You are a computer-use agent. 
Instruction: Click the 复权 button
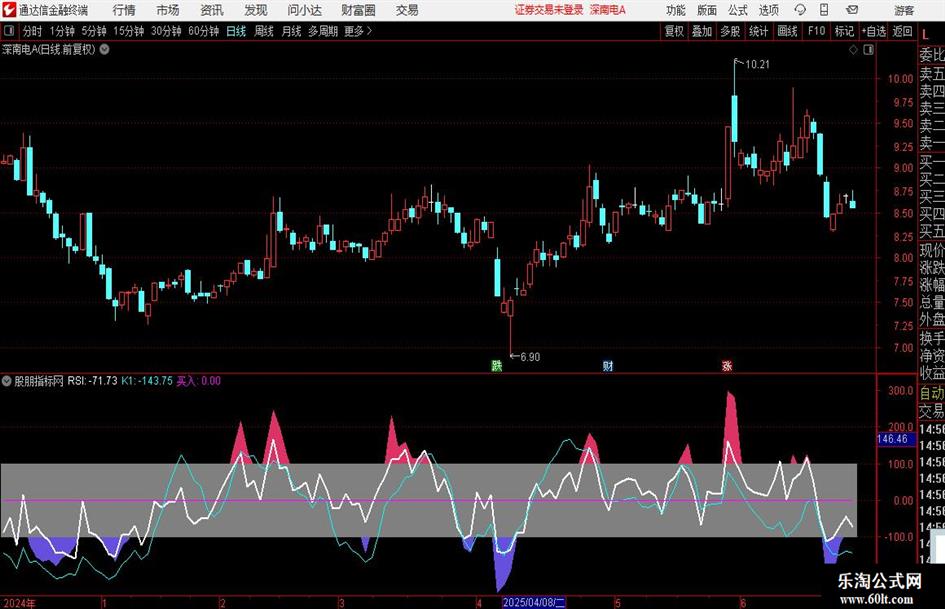coord(674,31)
